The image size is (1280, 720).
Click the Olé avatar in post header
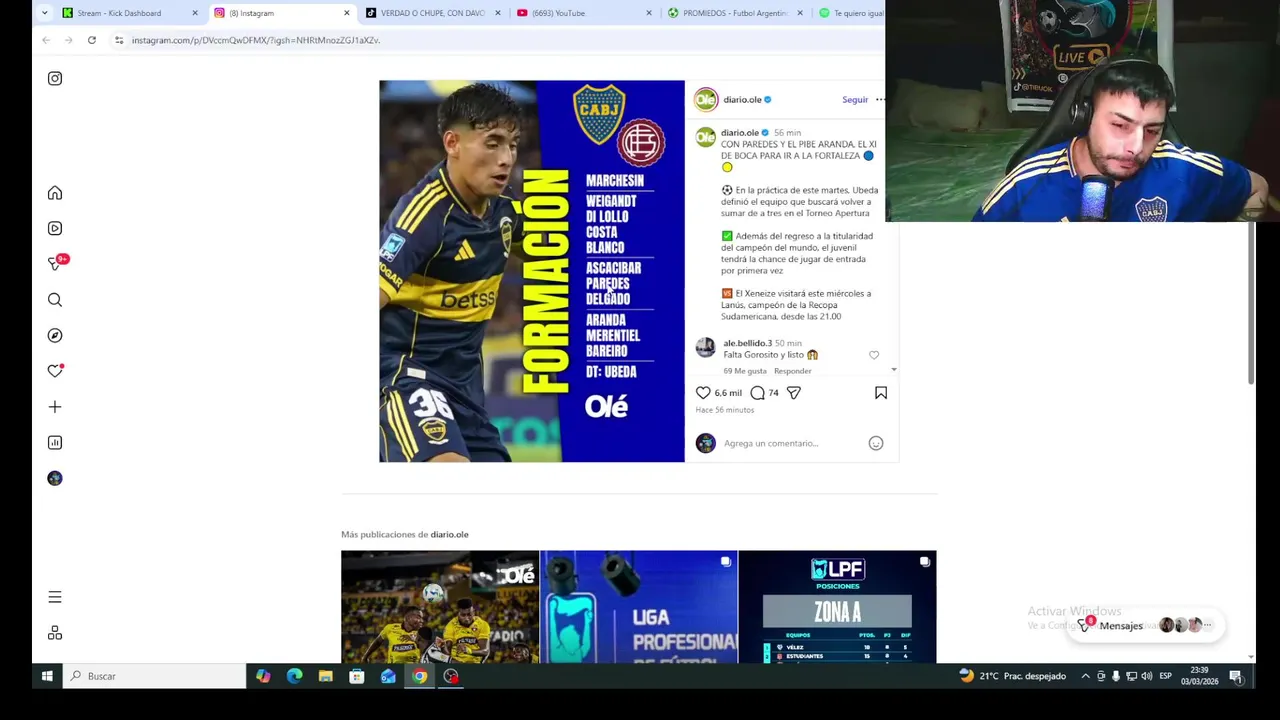pos(706,100)
